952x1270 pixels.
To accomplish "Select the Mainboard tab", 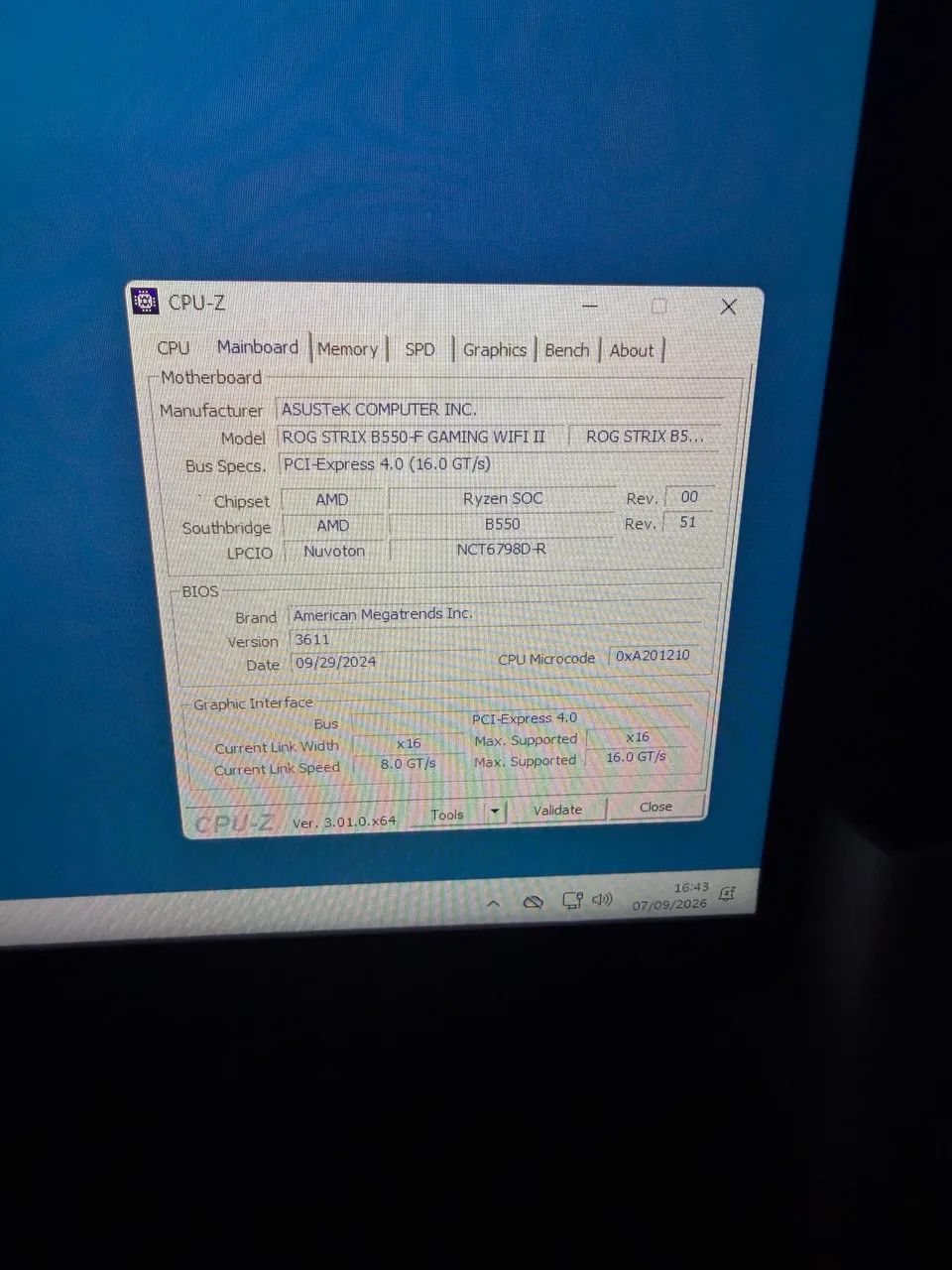I will (x=258, y=347).
